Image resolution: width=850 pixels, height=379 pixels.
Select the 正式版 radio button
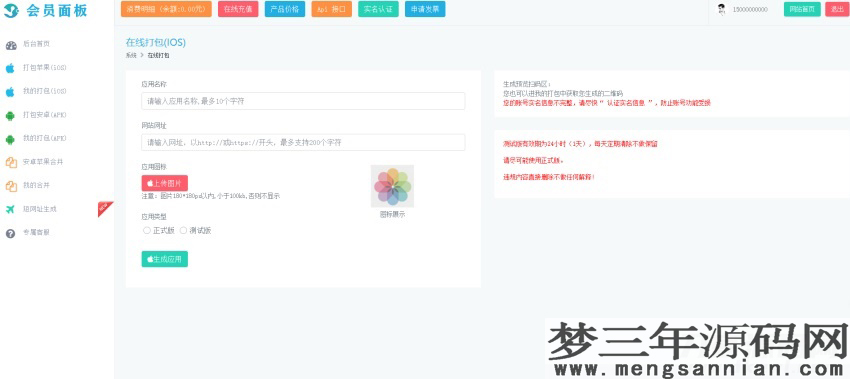click(x=146, y=230)
